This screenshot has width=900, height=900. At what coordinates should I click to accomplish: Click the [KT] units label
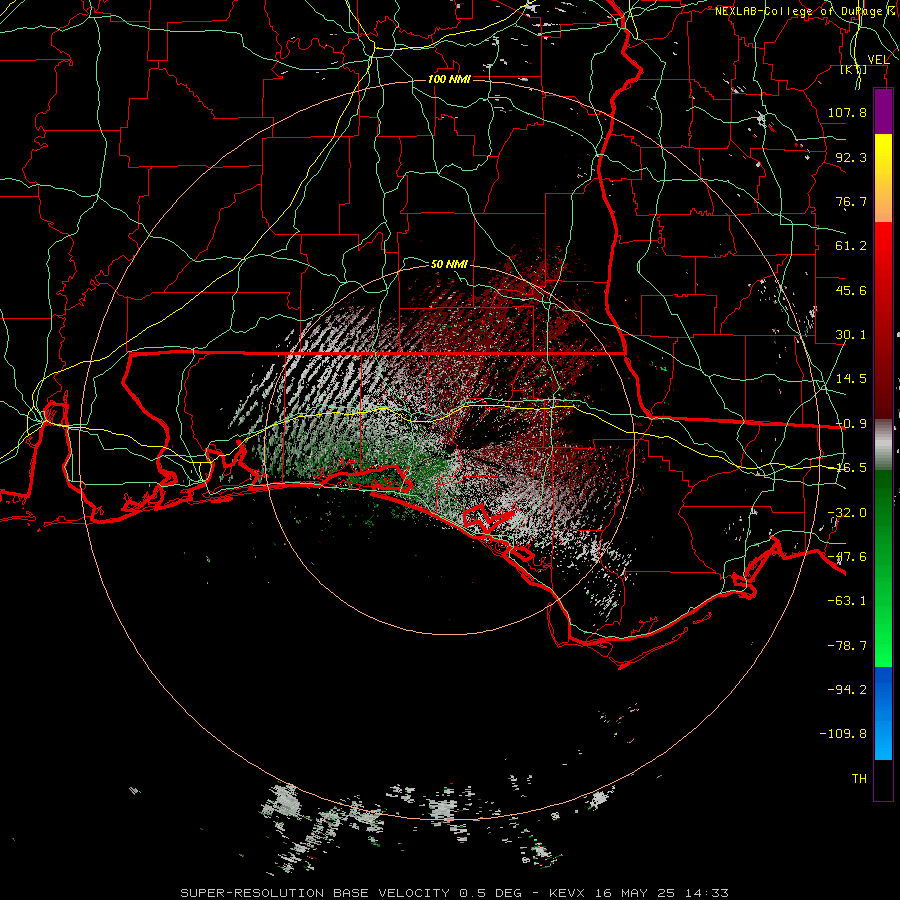click(854, 69)
